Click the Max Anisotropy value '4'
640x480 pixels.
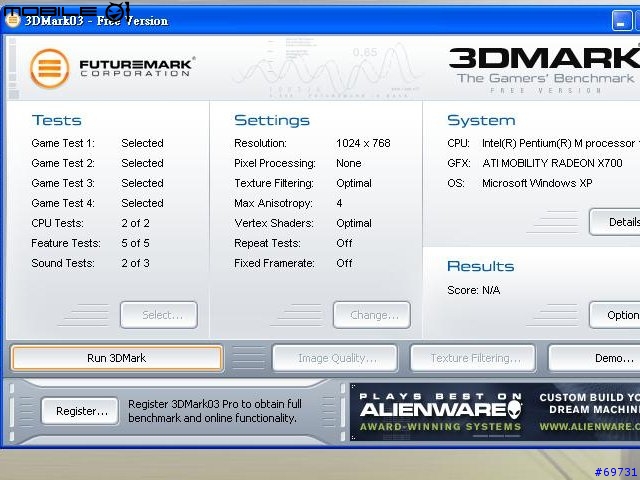coord(339,203)
